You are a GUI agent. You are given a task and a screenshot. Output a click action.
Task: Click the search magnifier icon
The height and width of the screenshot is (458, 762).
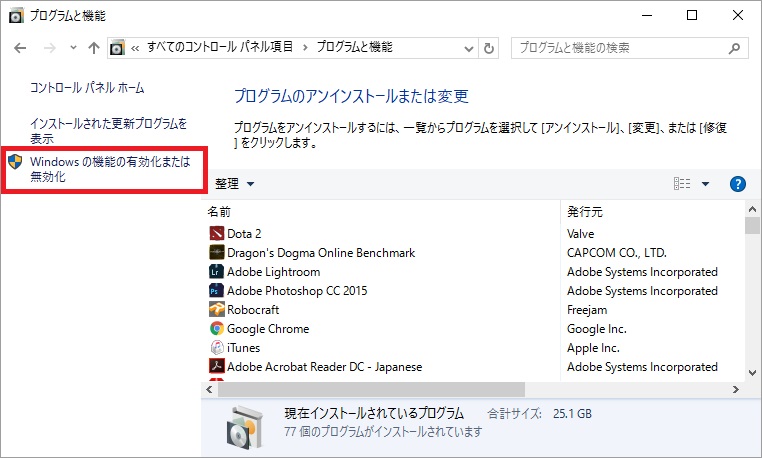click(x=734, y=48)
